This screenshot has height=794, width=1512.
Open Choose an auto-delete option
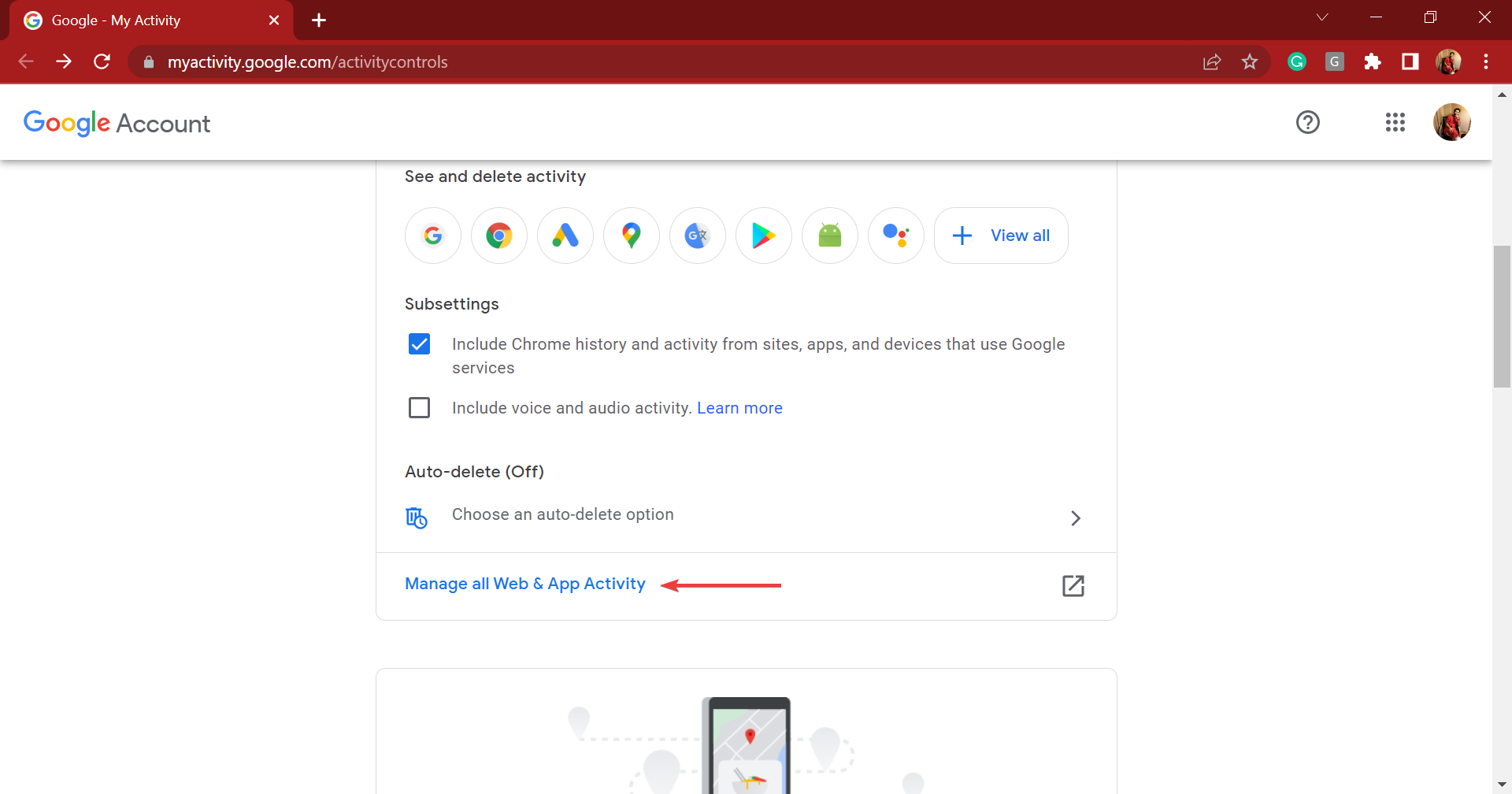[746, 515]
